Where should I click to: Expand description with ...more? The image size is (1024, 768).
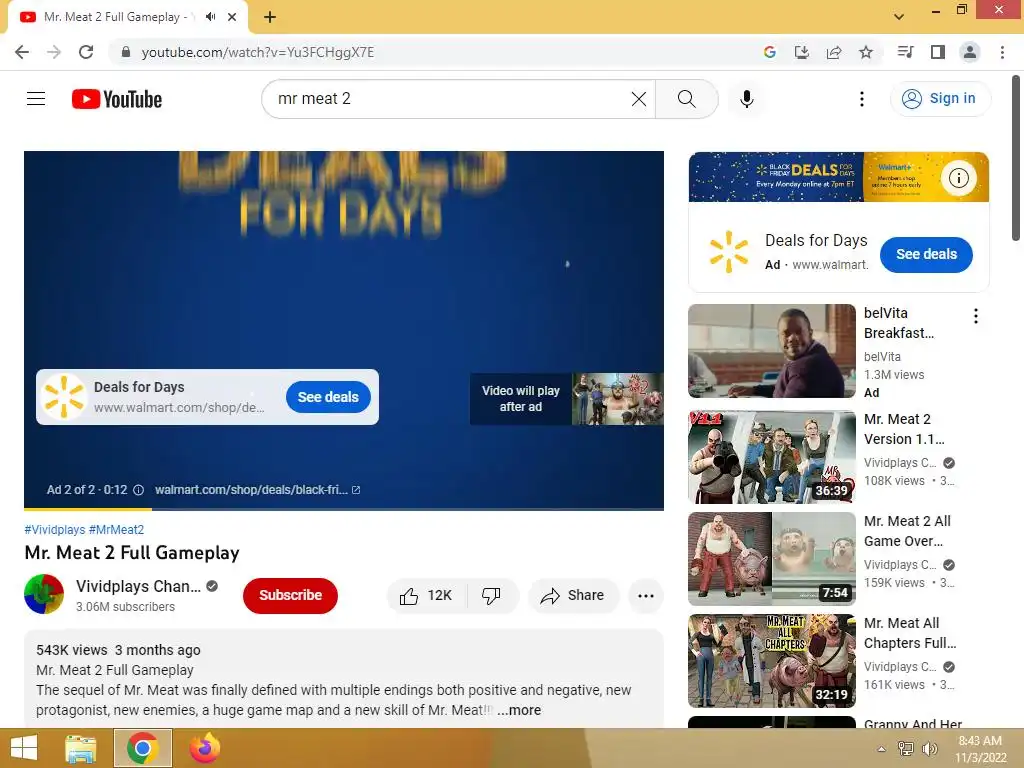pos(519,710)
